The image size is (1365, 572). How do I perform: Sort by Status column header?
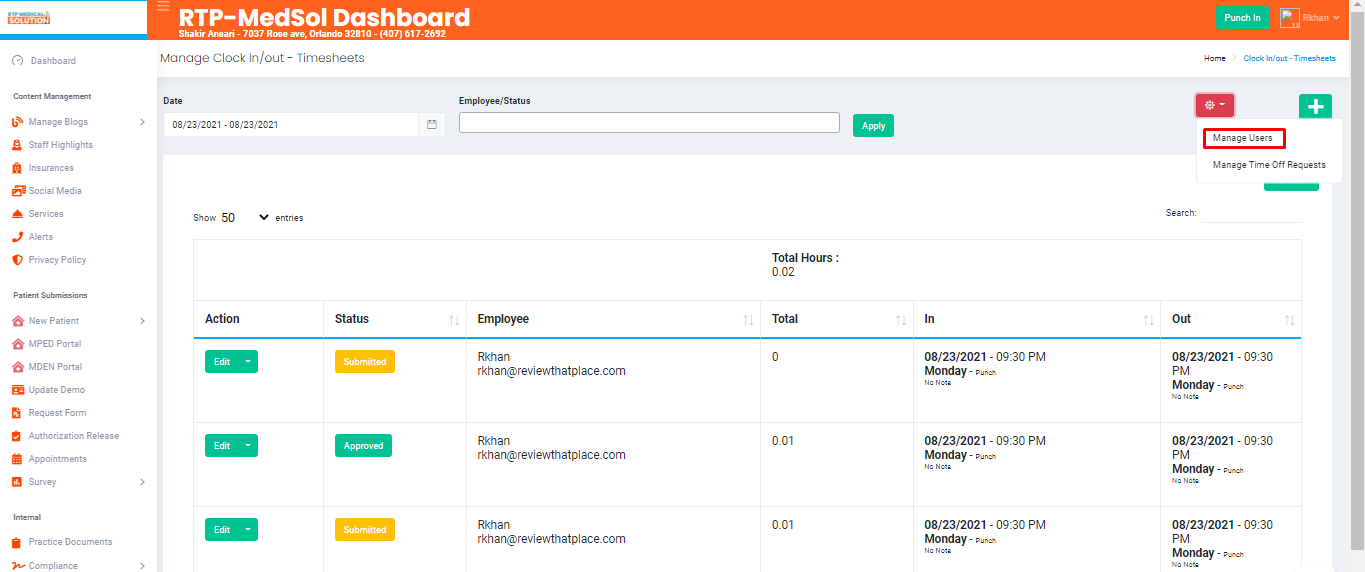(394, 319)
